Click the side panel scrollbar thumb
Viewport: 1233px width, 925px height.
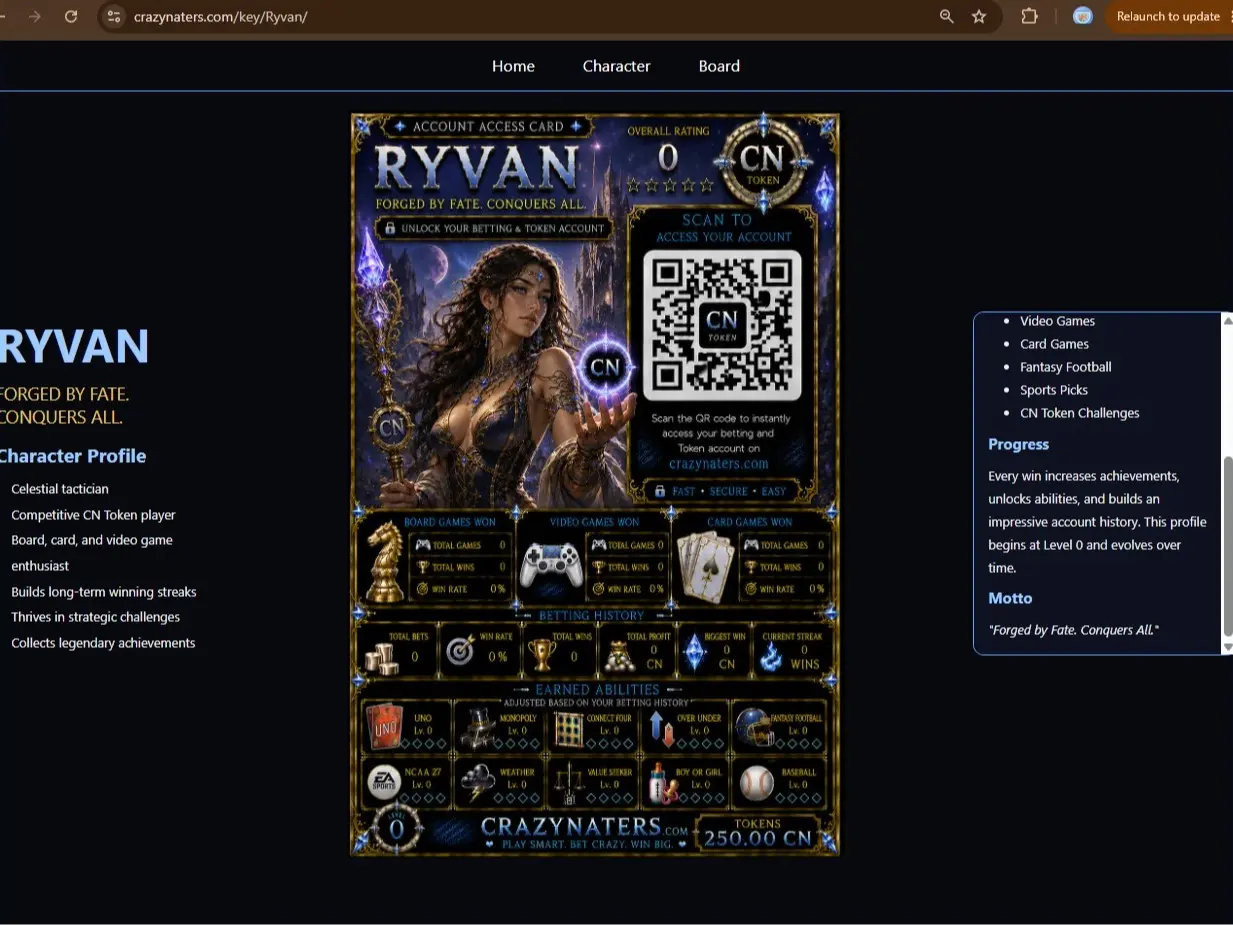1228,546
